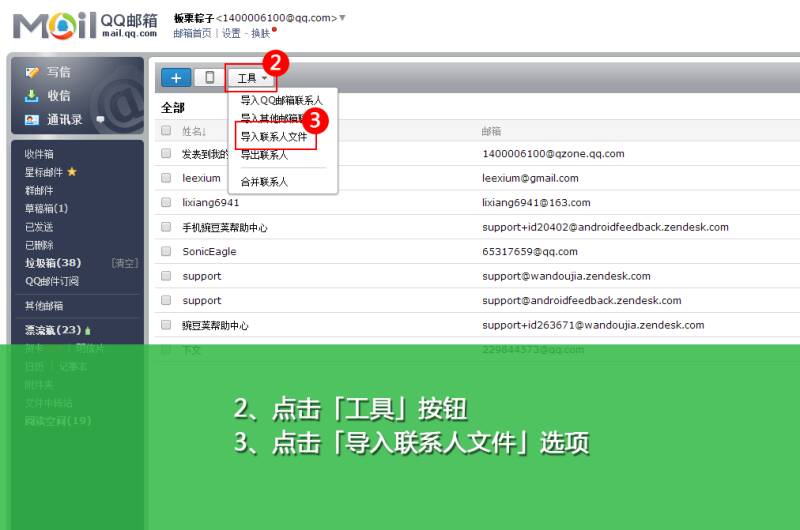The width and height of the screenshot is (800, 530).
Task: Open 收件箱 inbox folder
Action: 39,154
